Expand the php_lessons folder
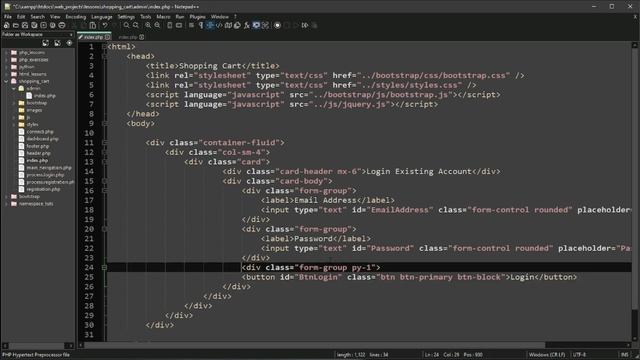 pos(7,53)
